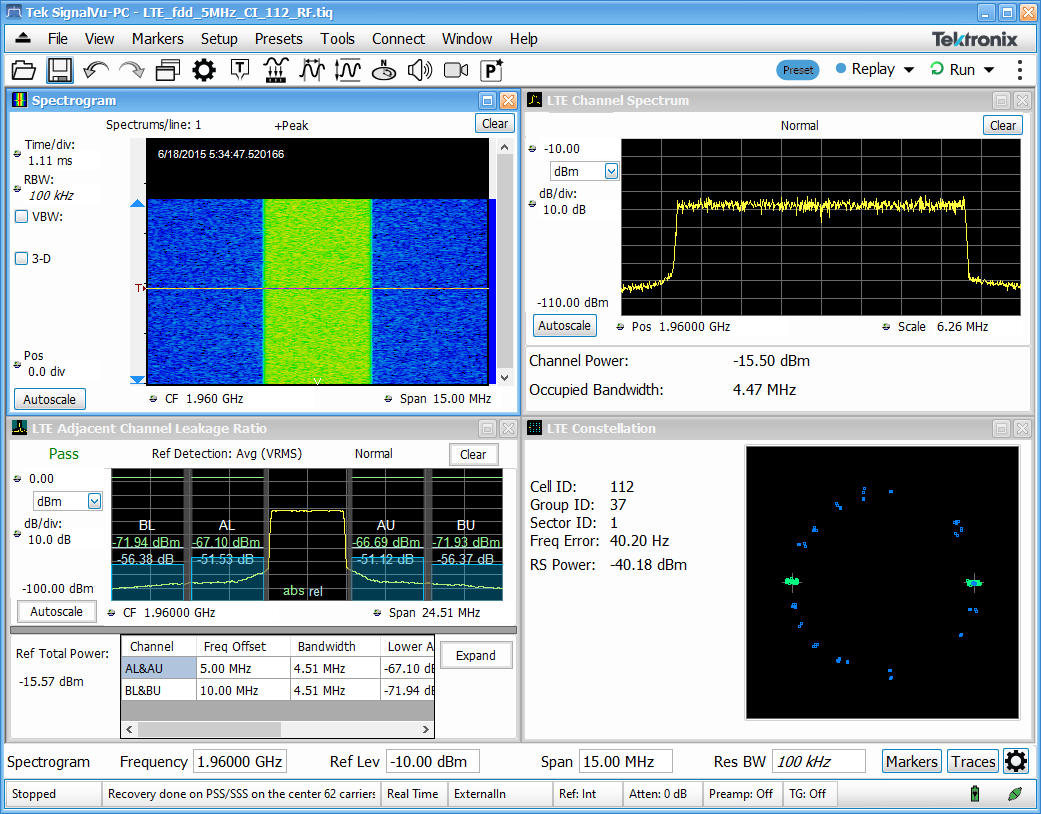1041x814 pixels.
Task: Click the gear icon beside Traces button
Action: (1016, 761)
